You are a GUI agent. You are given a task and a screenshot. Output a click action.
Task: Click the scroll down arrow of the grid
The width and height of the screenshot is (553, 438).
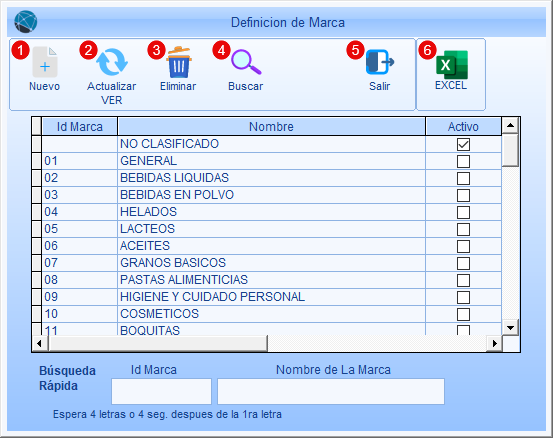510,327
